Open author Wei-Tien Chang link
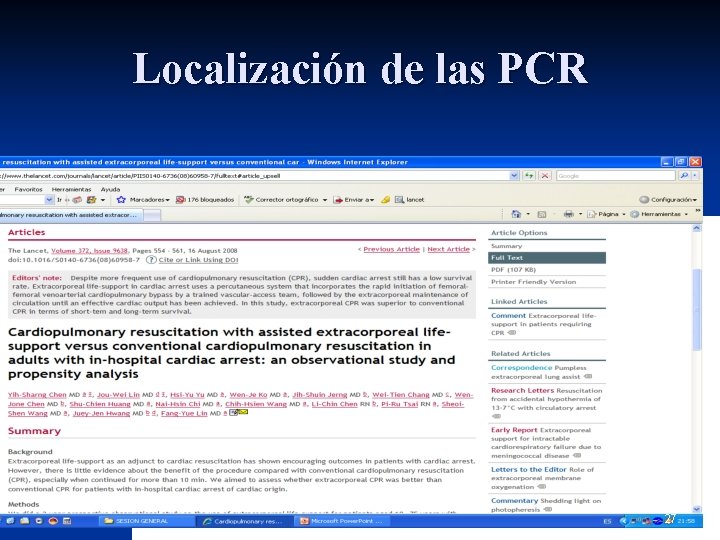The image size is (720, 540). tap(401, 395)
